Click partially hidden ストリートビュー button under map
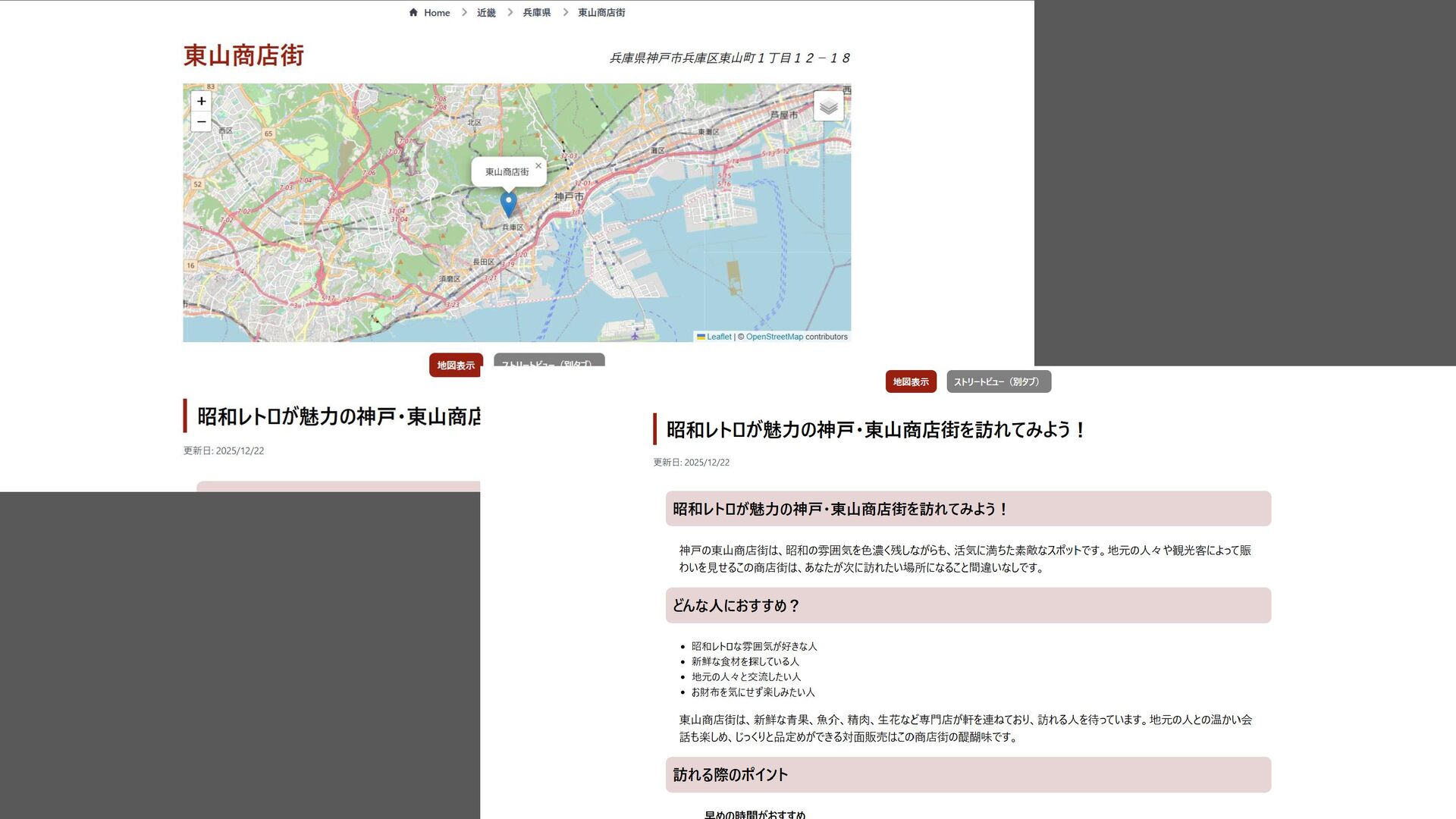 (x=548, y=360)
